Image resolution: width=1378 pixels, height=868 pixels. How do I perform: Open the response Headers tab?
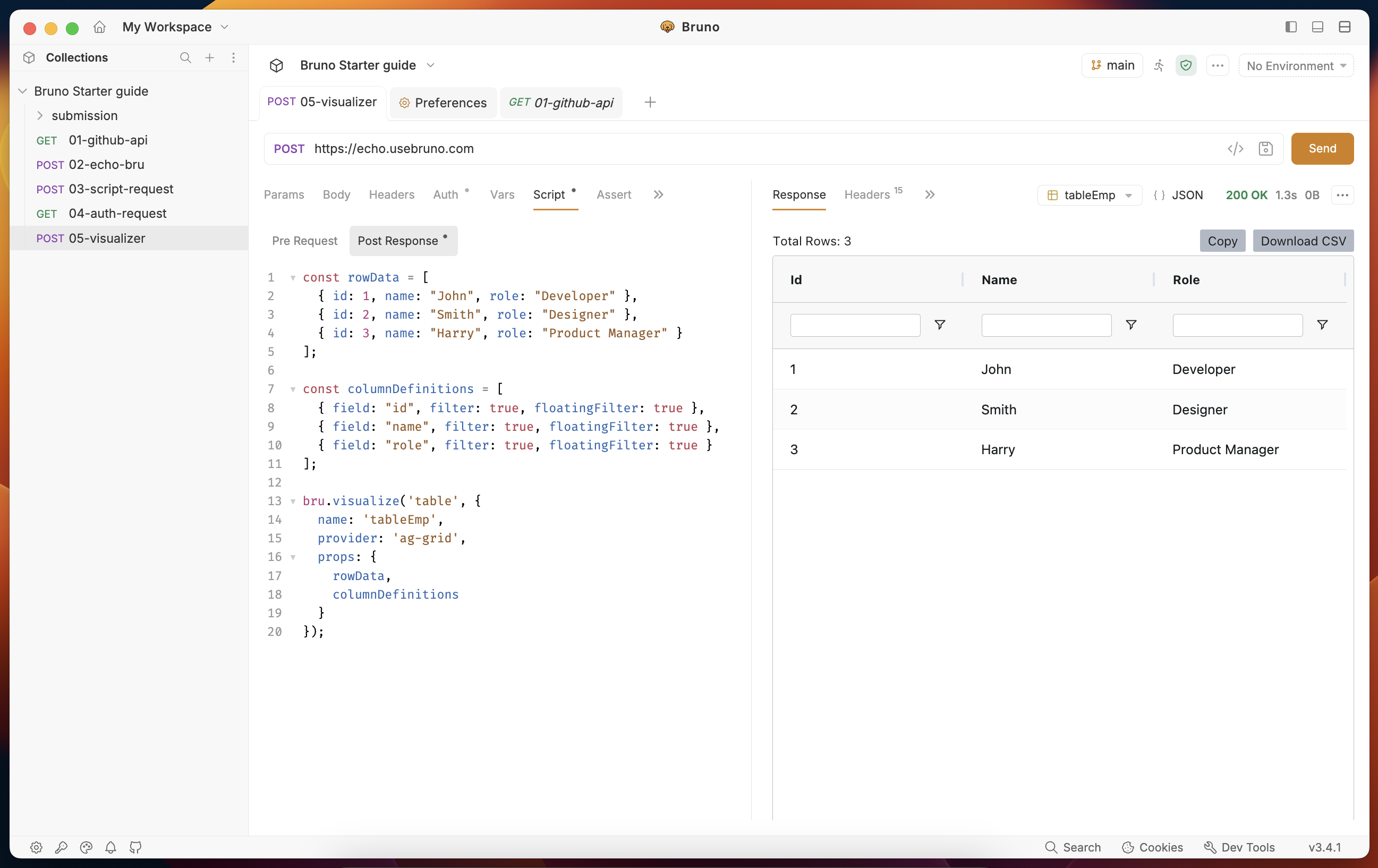(867, 195)
